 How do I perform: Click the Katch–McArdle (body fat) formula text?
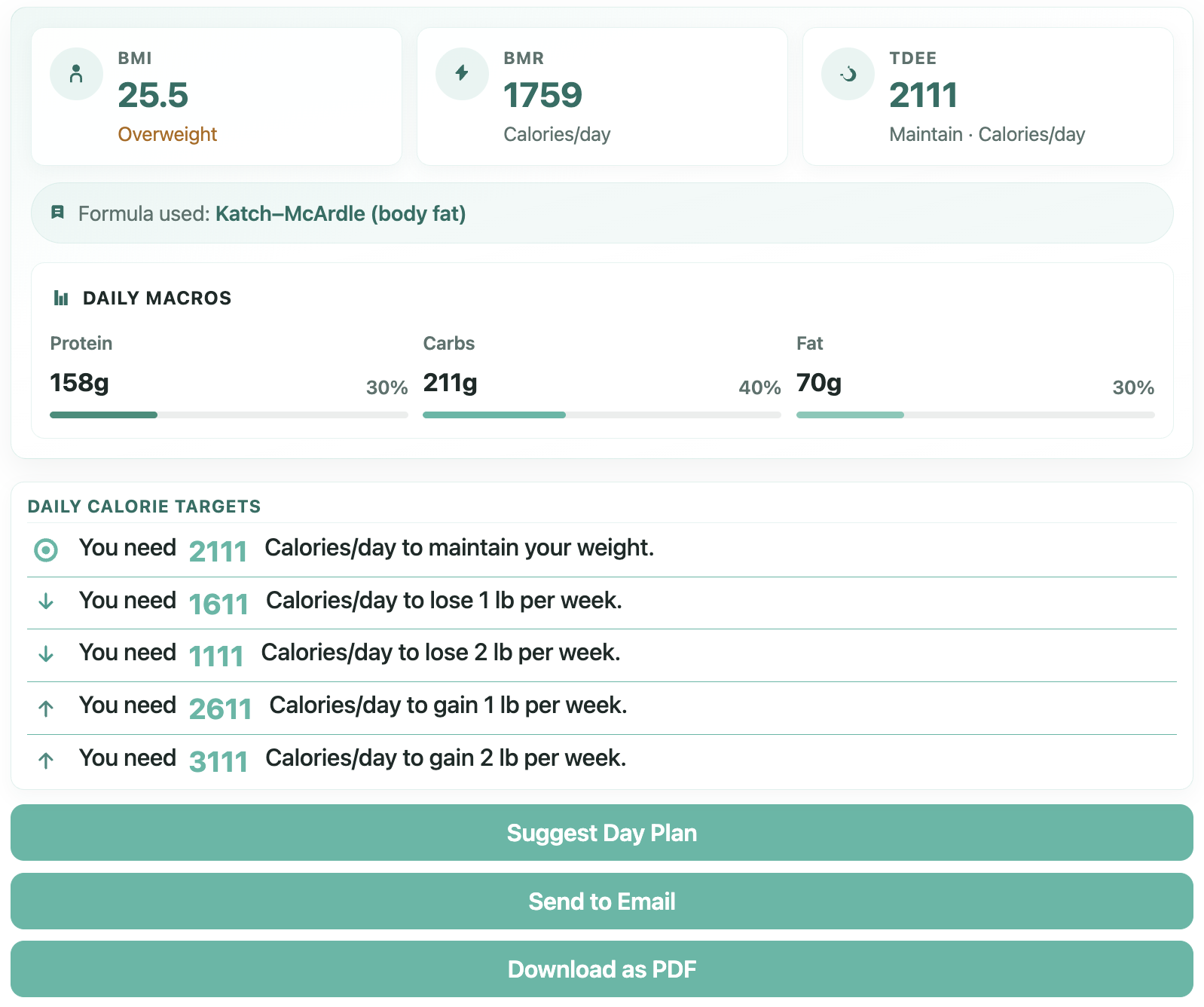341,214
